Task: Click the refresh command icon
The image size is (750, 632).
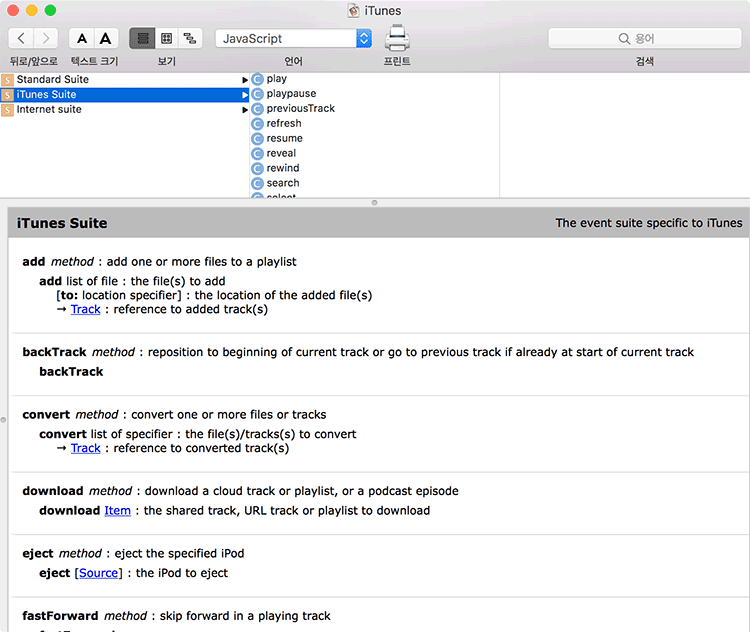Action: tap(257, 124)
